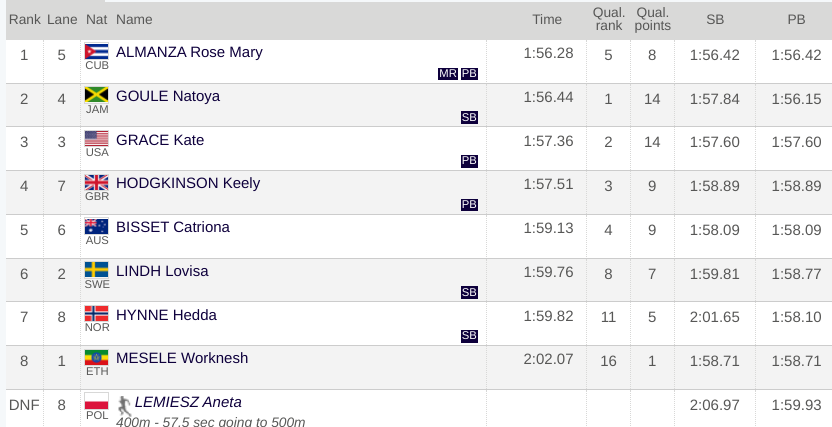Click the pacemaker runner icon beside LEMIESZ
Viewport: 832px width, 427px height.
coord(124,406)
